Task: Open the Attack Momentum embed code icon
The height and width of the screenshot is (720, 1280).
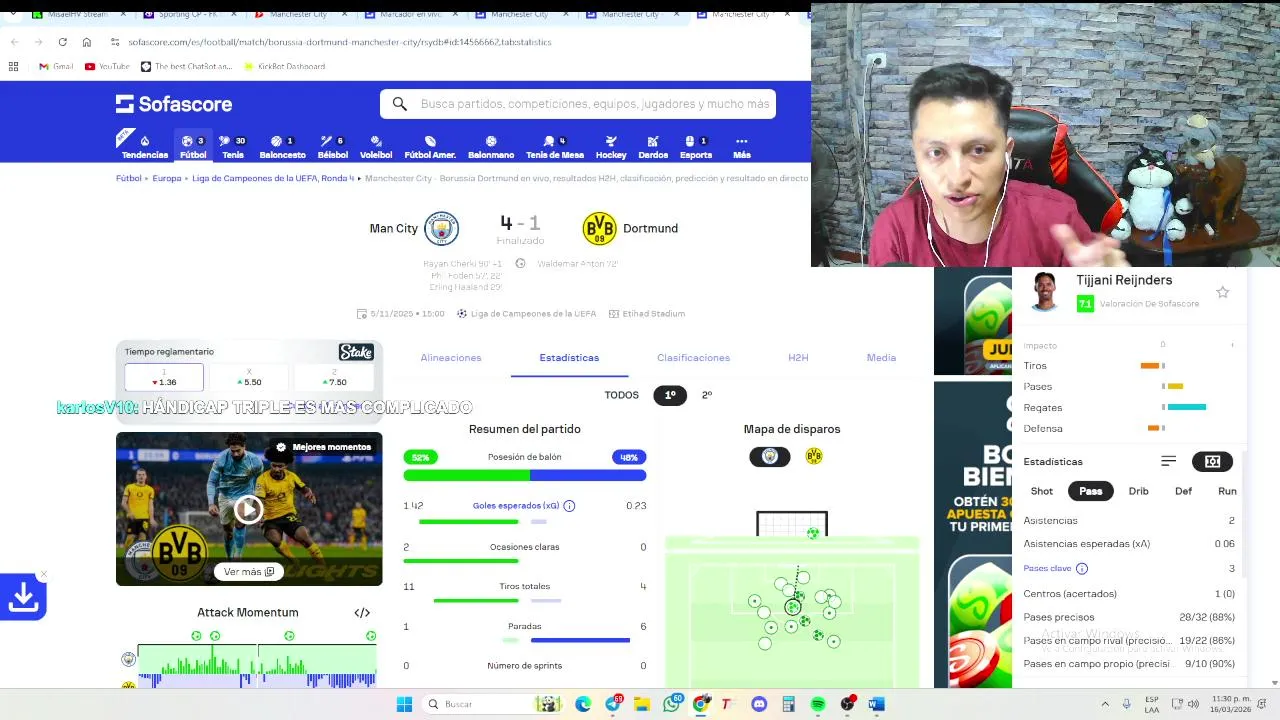Action: tap(362, 613)
